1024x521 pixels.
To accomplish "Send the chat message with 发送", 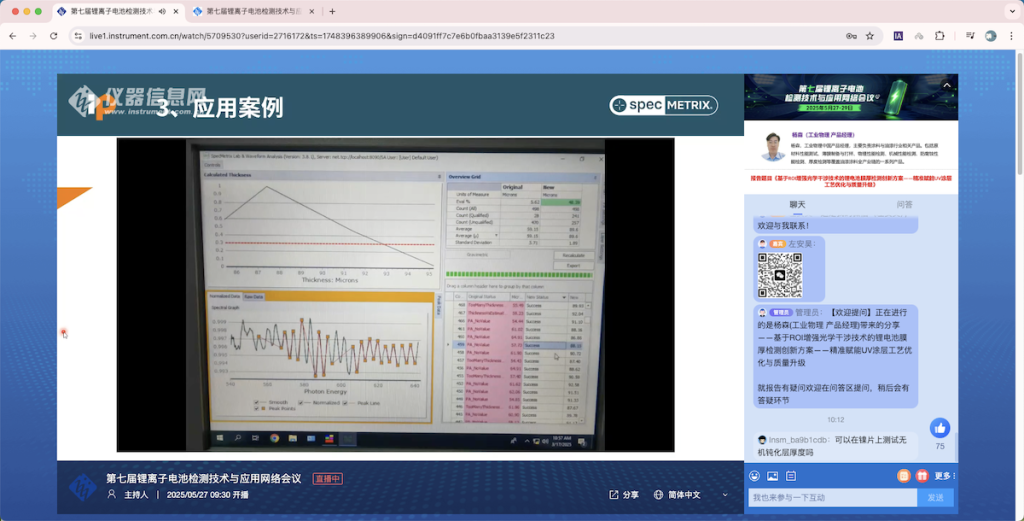I will 935,497.
